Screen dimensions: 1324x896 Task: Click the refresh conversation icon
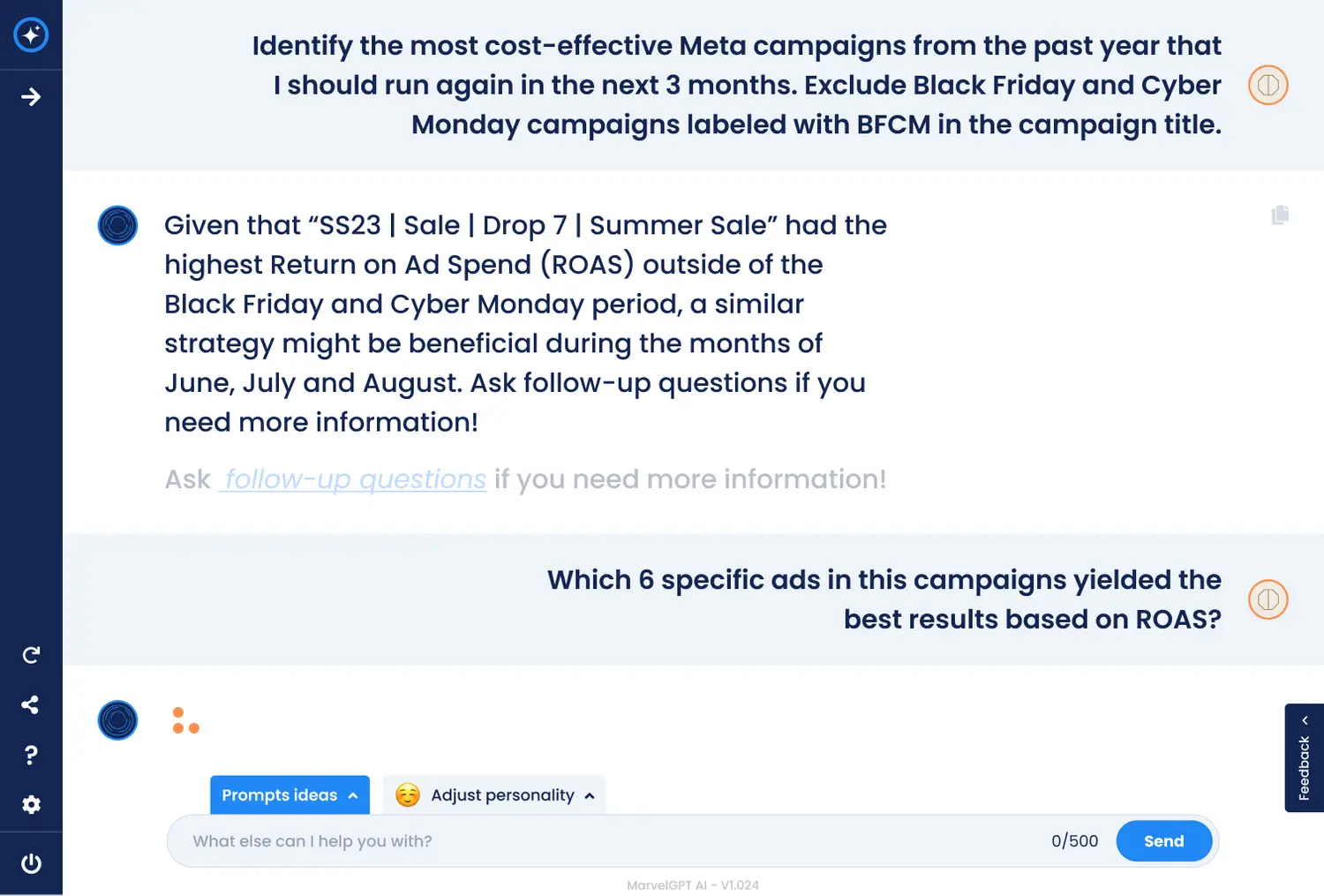tap(31, 655)
